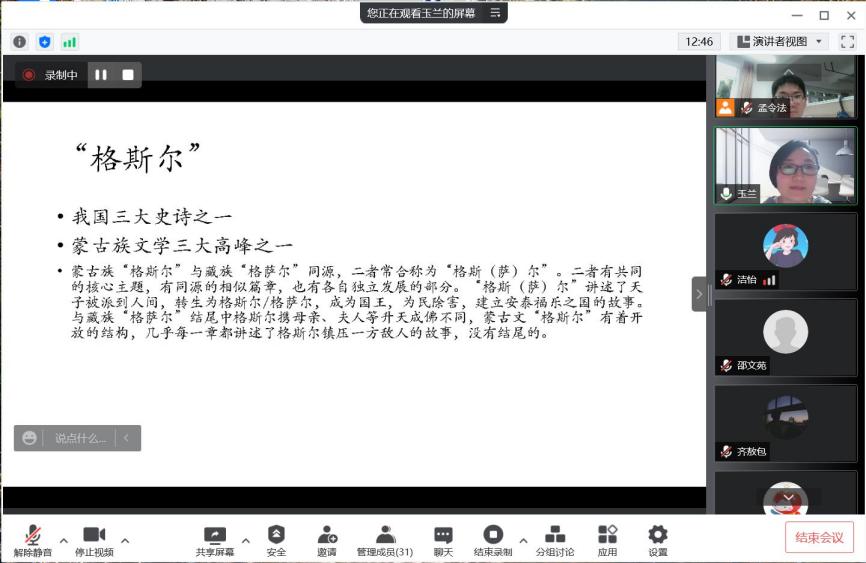
Task: Click the Invite (邀请) icon
Action: [x=327, y=540]
